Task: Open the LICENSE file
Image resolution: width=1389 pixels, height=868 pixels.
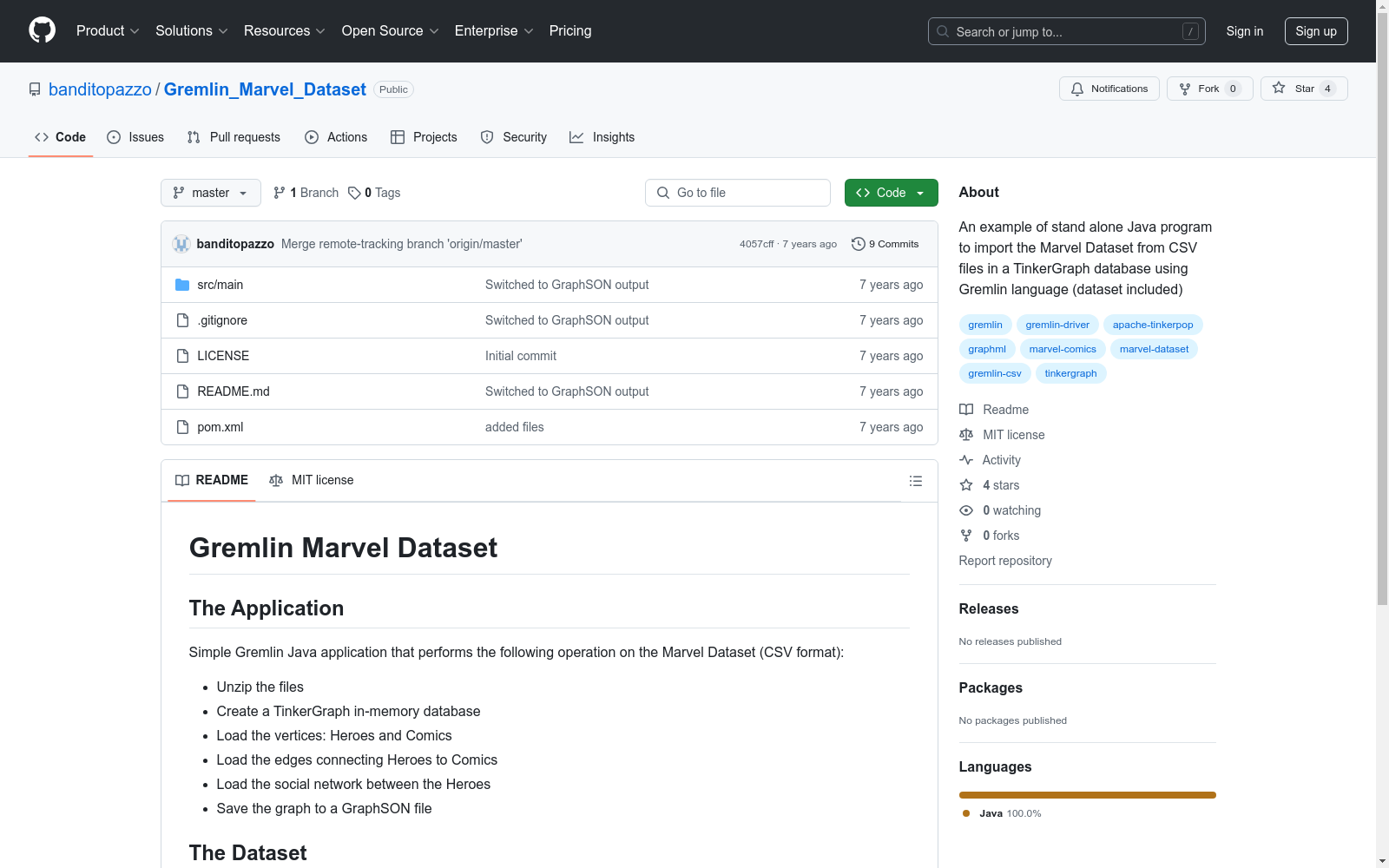Action: [223, 356]
